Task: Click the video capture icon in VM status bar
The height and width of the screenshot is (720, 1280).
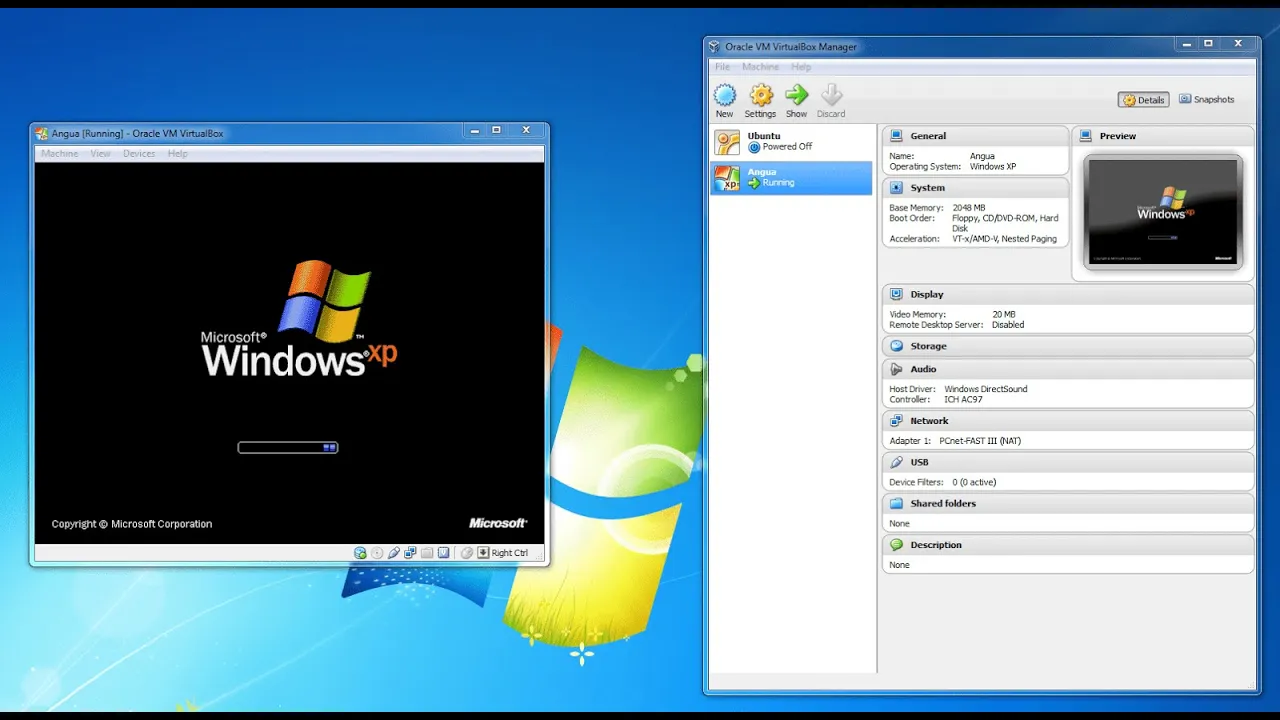Action: click(443, 553)
